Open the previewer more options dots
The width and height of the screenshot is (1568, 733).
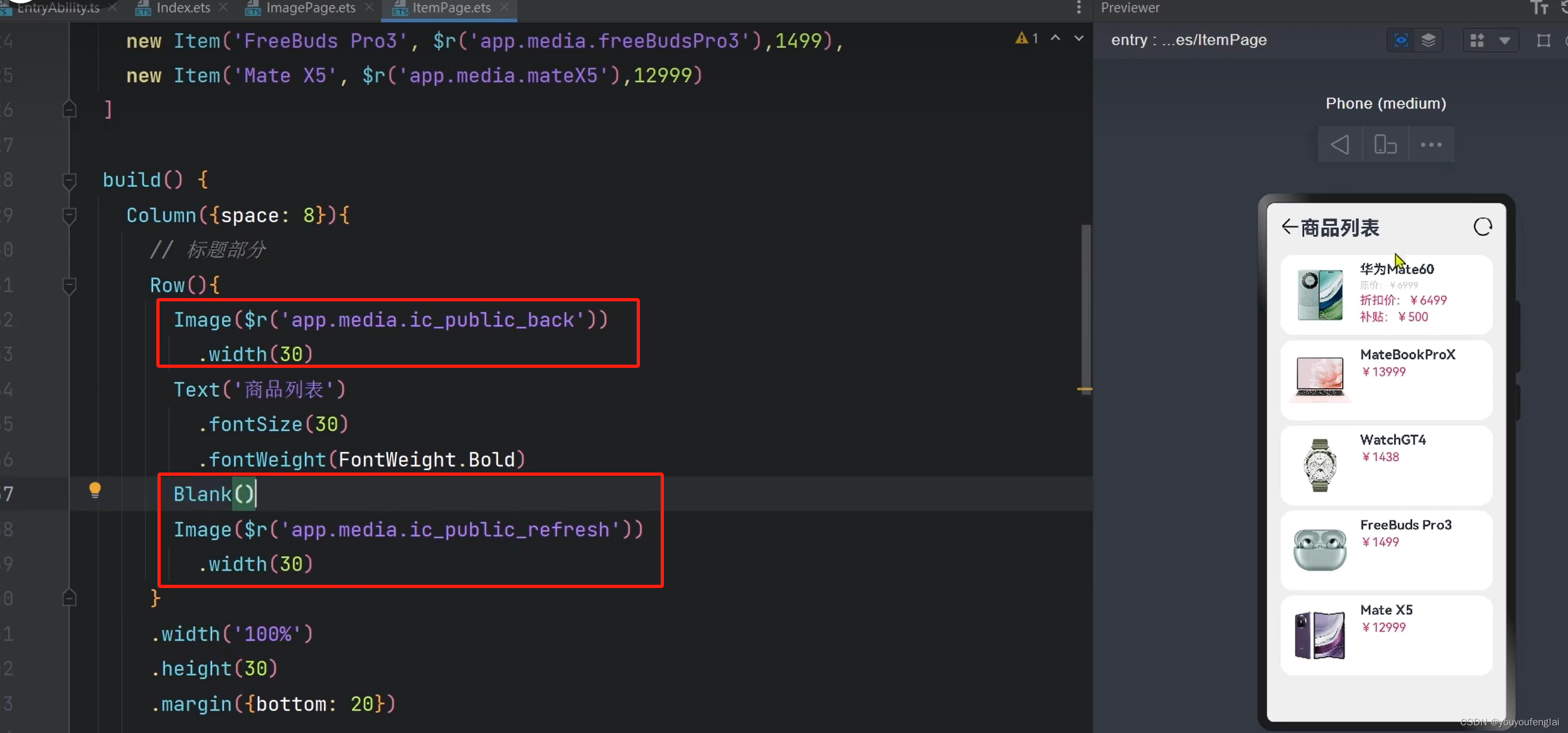[x=1430, y=144]
